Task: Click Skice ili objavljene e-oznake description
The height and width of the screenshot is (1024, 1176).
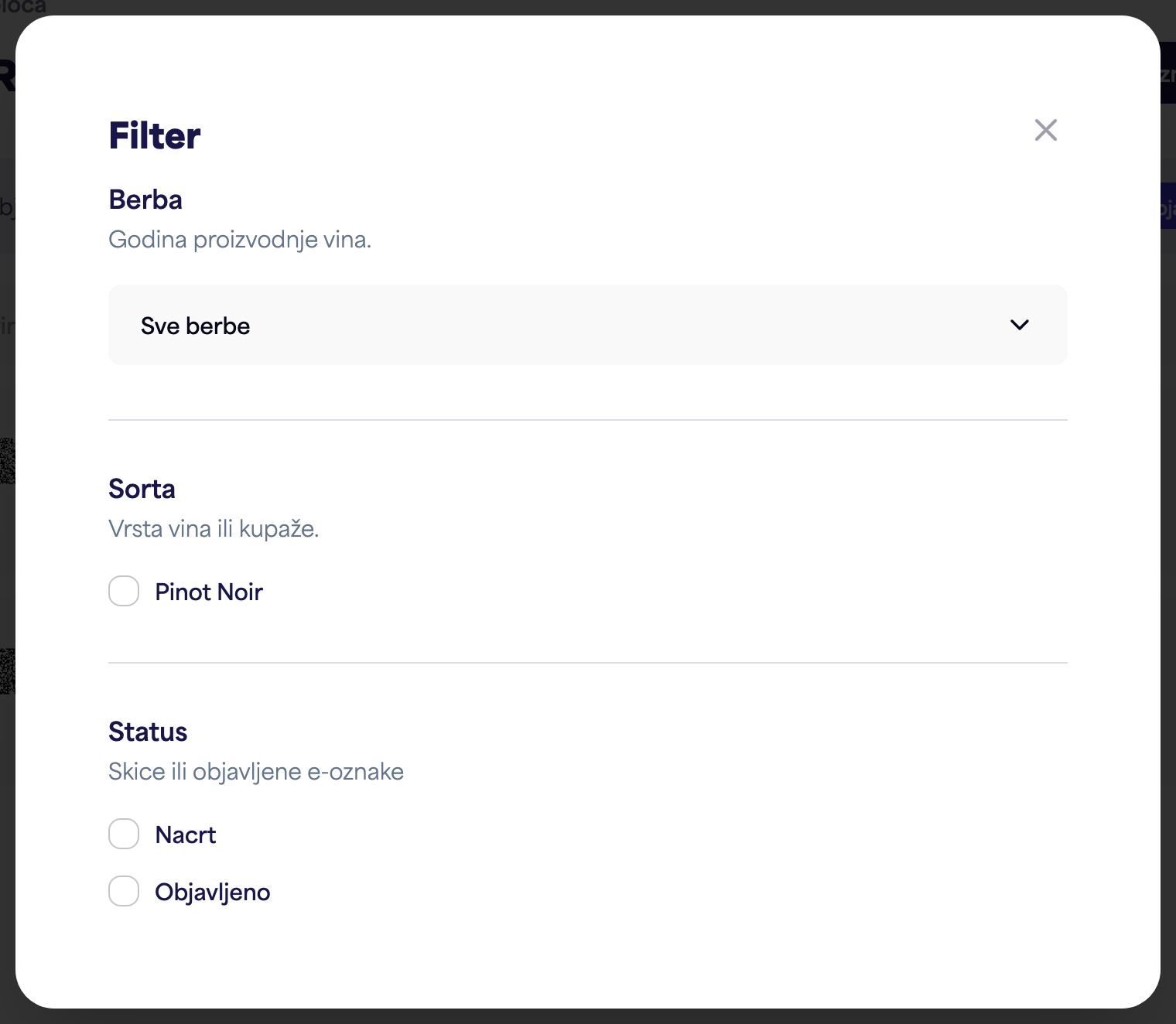Action: pos(256,772)
